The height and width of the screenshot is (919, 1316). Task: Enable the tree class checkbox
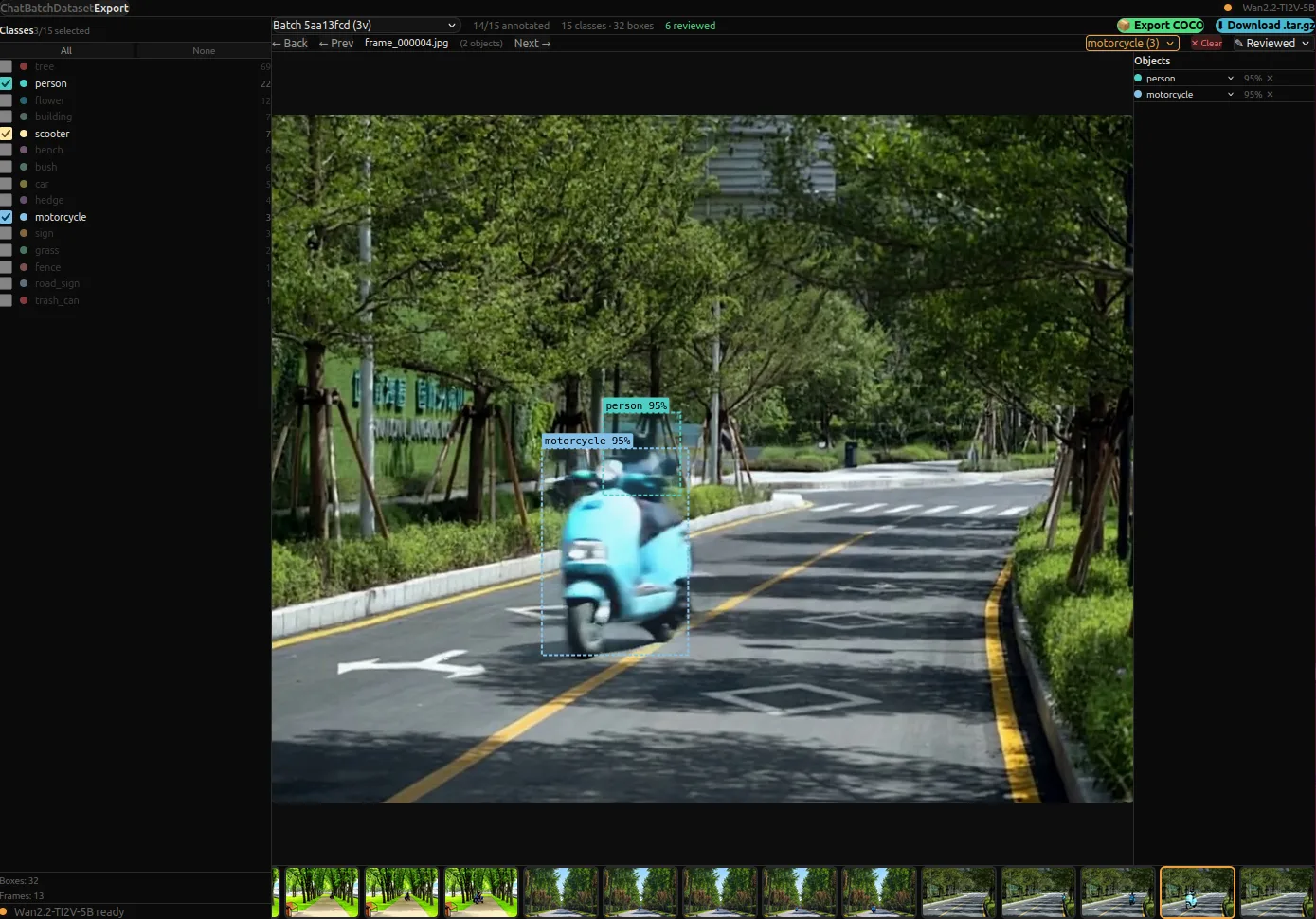click(x=7, y=66)
